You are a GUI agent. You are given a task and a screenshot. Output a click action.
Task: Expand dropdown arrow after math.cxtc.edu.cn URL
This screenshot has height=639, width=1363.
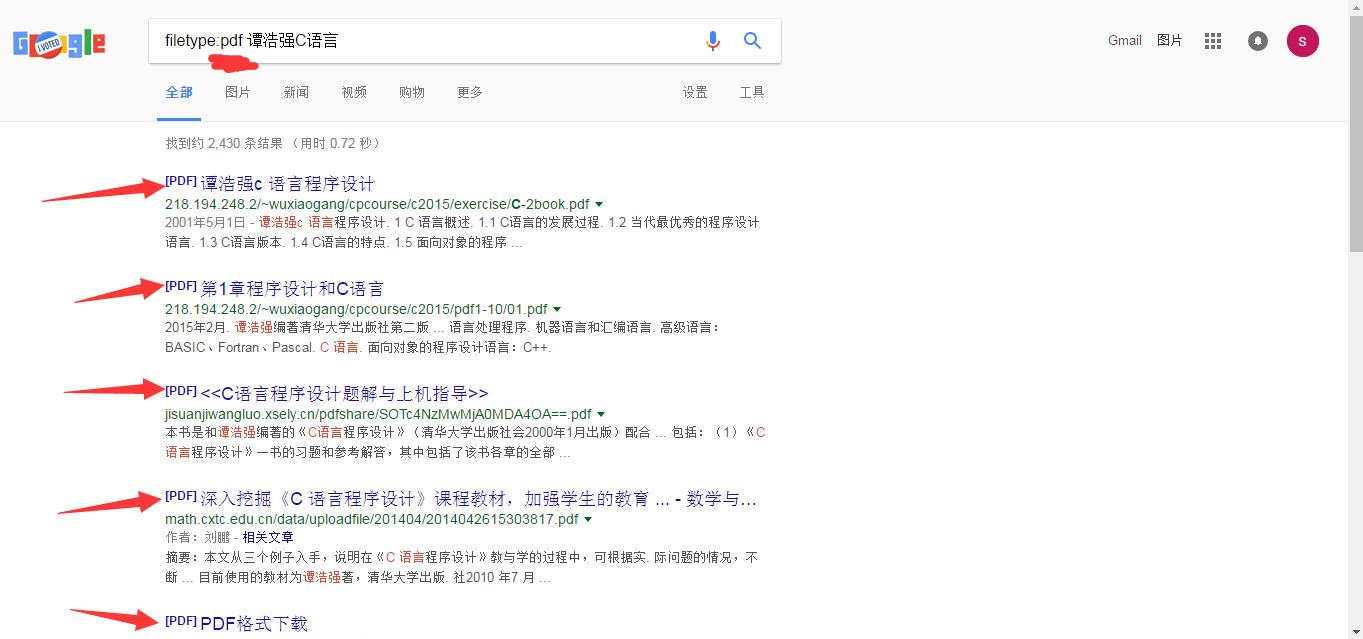point(588,519)
